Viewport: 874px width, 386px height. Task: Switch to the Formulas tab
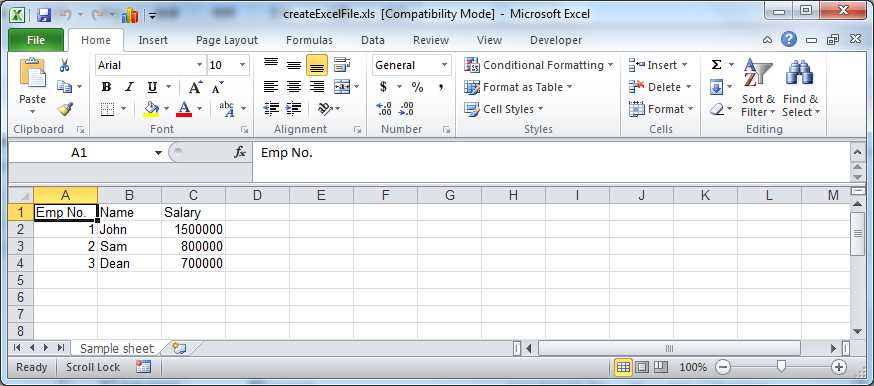click(309, 40)
